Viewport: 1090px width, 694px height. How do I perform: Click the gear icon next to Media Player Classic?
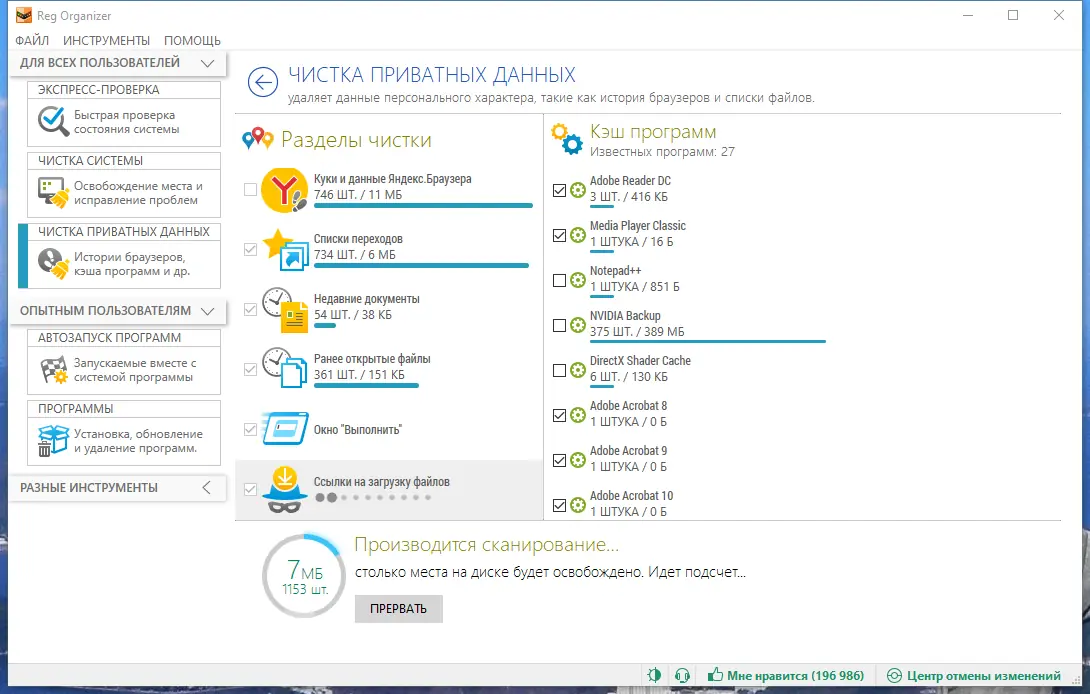[x=578, y=235]
